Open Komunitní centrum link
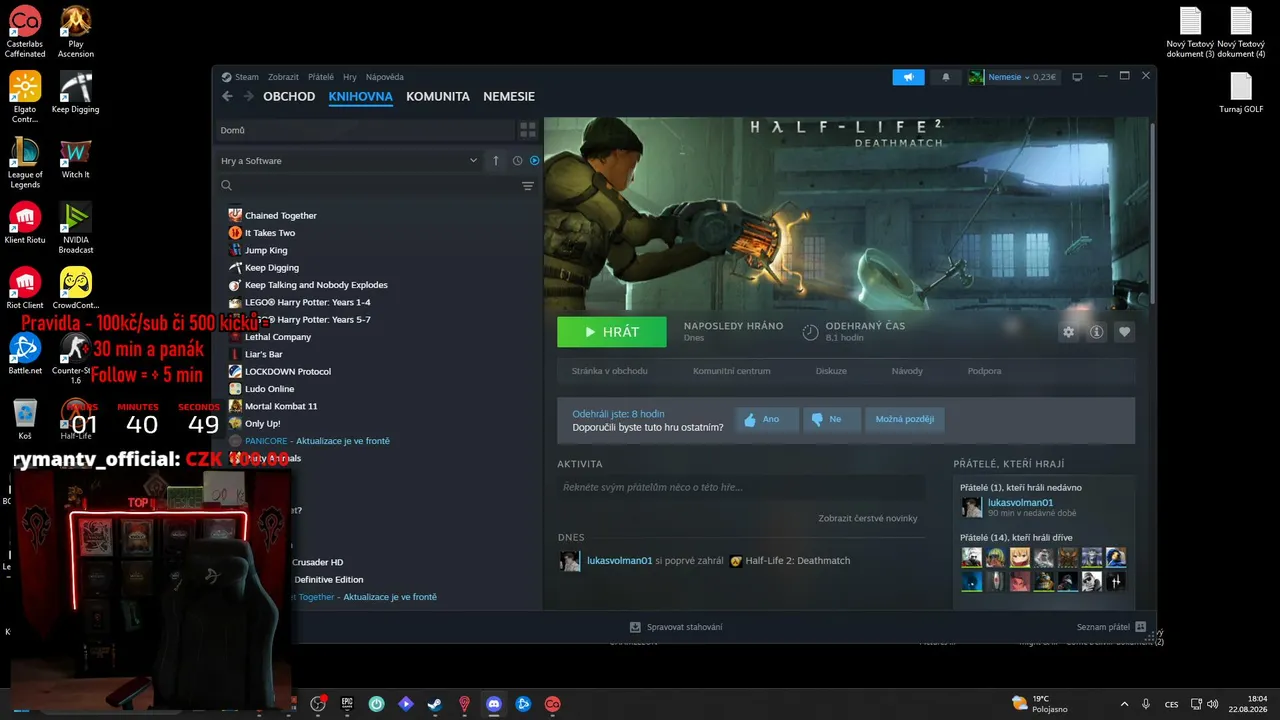 coord(732,371)
